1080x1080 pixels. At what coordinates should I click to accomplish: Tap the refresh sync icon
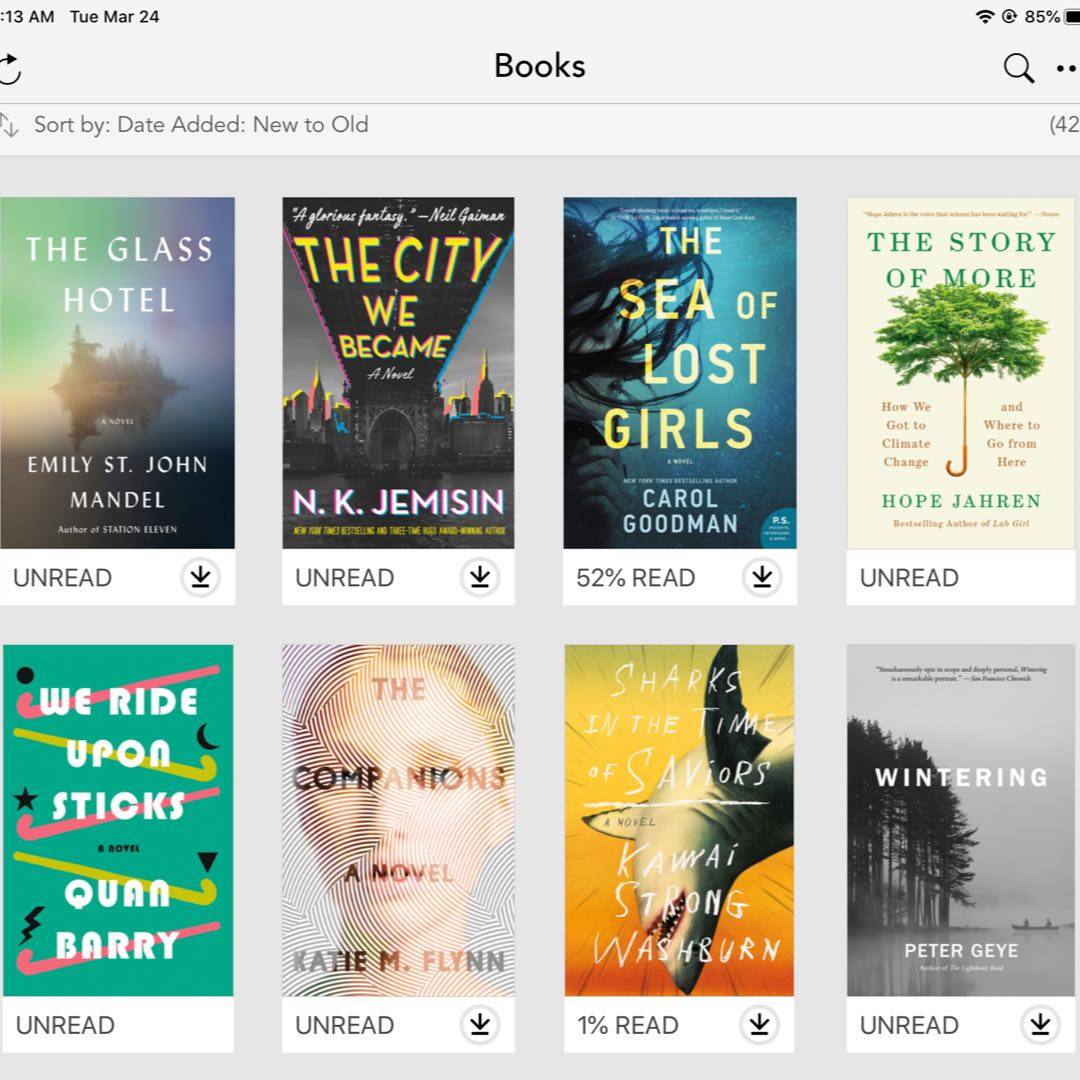(x=10, y=69)
